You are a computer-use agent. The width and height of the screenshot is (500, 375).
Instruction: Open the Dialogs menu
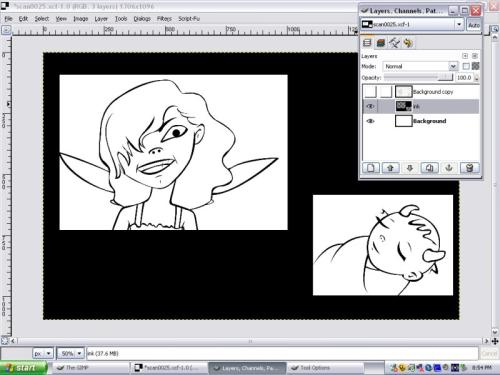pos(142,19)
